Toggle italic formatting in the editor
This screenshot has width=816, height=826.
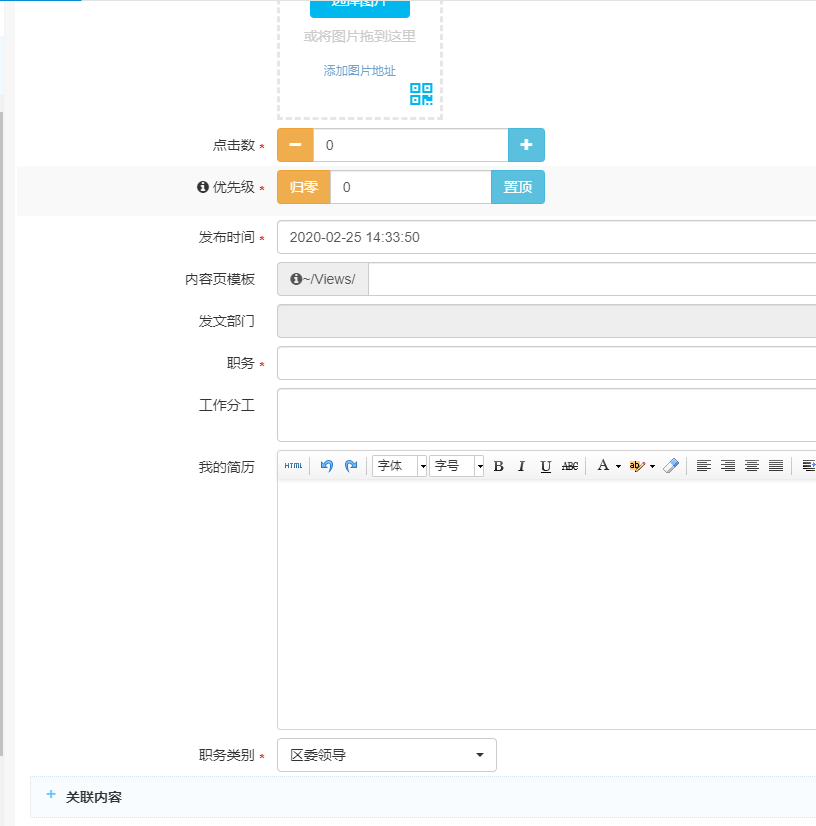coord(521,466)
